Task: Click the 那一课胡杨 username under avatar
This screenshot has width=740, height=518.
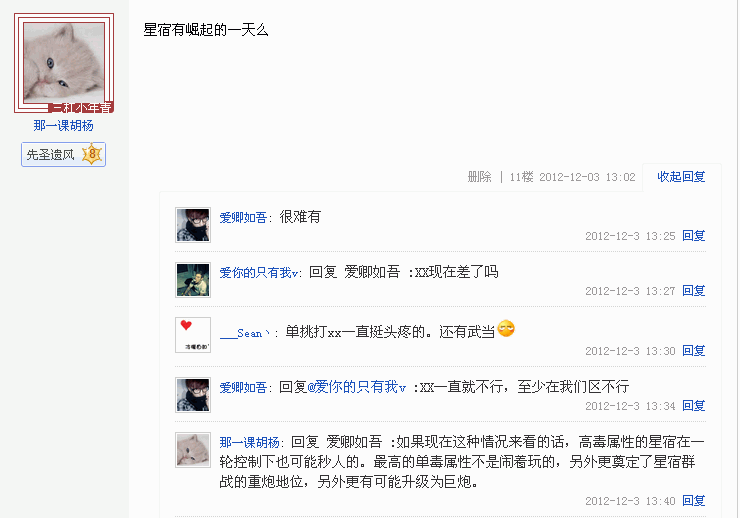Action: pos(63,125)
